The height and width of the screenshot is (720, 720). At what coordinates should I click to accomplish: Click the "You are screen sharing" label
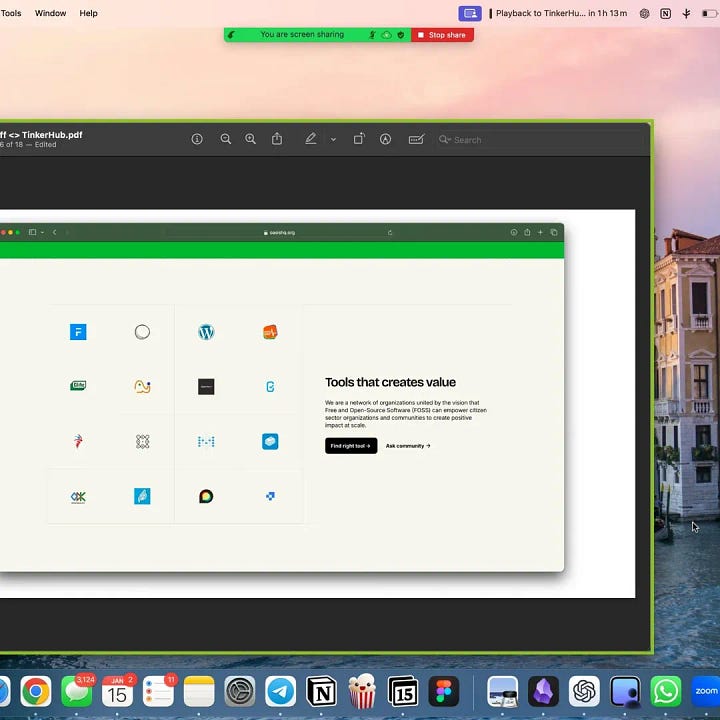pos(302,34)
